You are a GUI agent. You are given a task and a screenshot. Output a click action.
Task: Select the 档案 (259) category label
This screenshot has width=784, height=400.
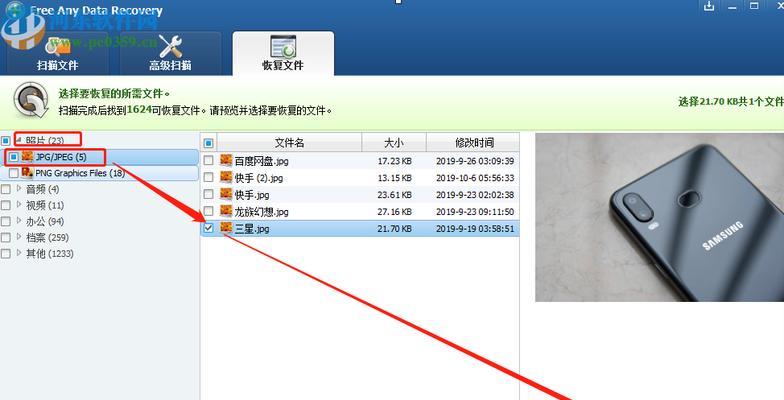48,238
